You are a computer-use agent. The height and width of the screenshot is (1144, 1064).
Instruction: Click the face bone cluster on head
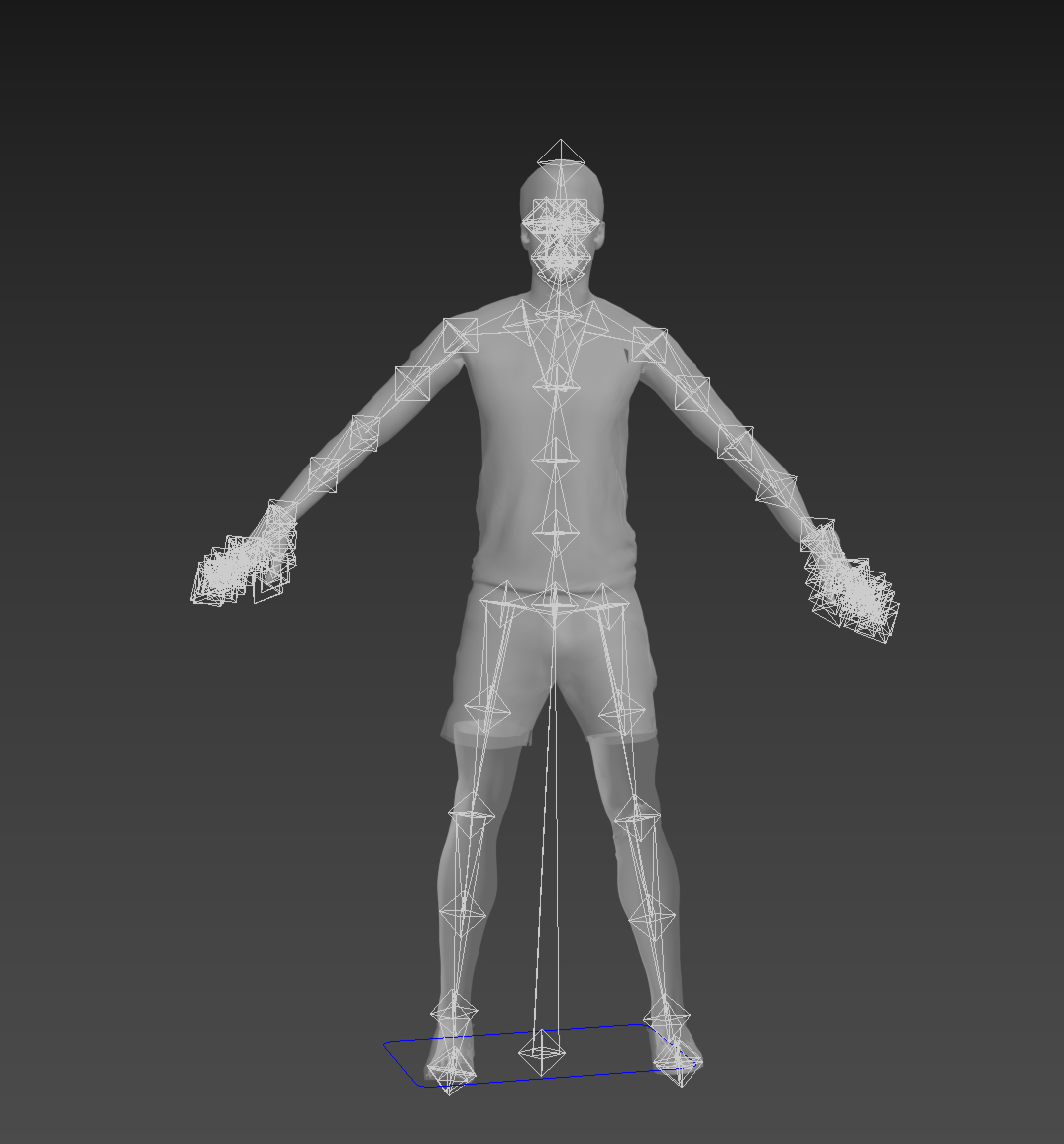point(562,230)
